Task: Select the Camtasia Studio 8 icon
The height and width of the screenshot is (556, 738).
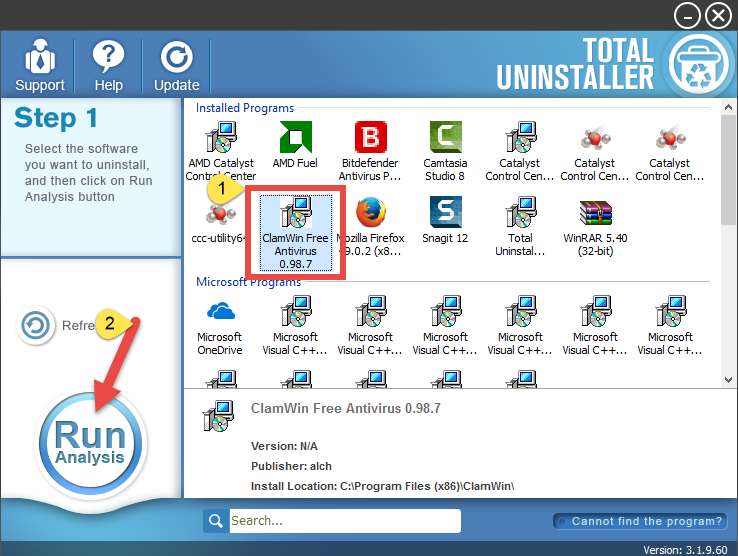Action: pyautogui.click(x=445, y=151)
